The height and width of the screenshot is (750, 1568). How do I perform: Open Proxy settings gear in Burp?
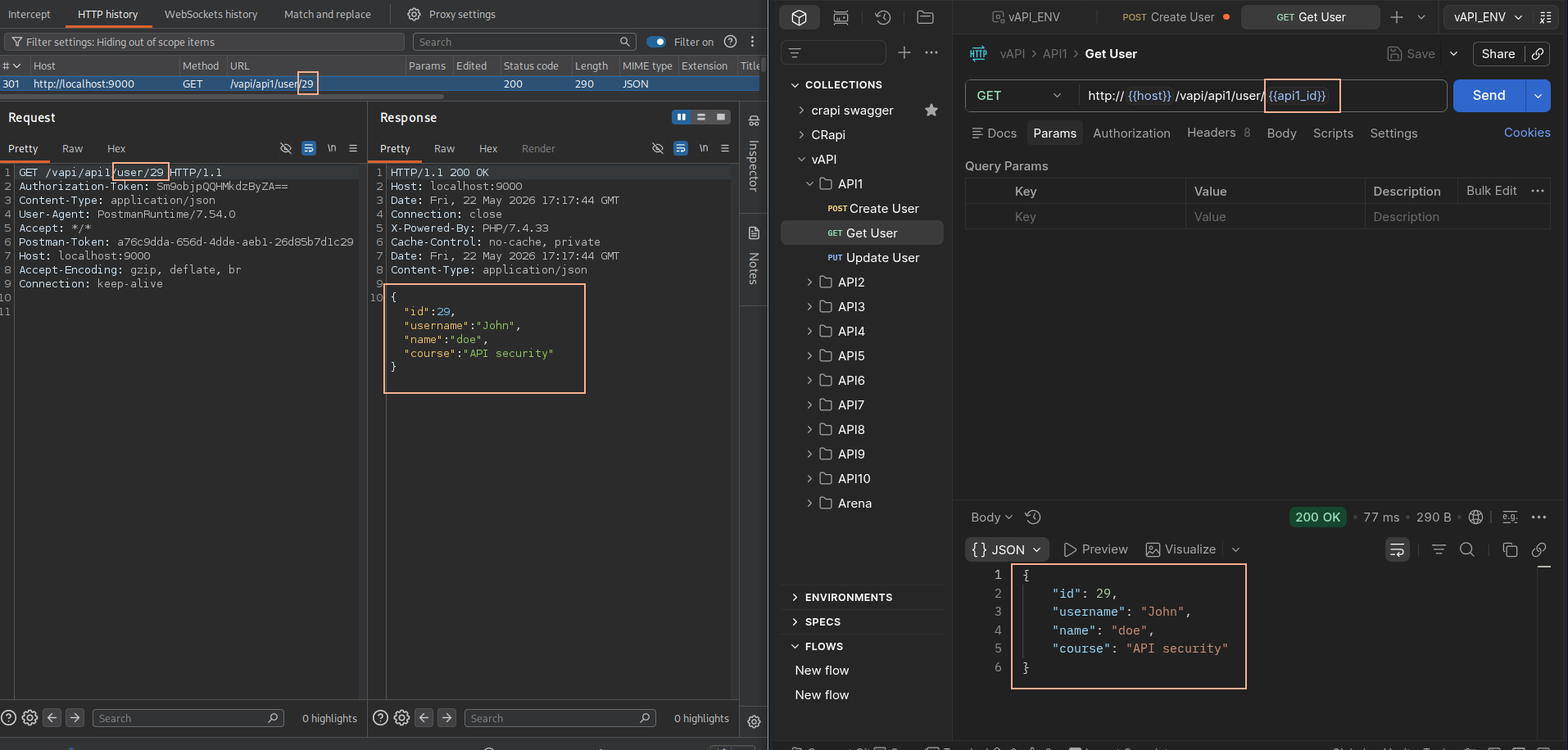[415, 14]
